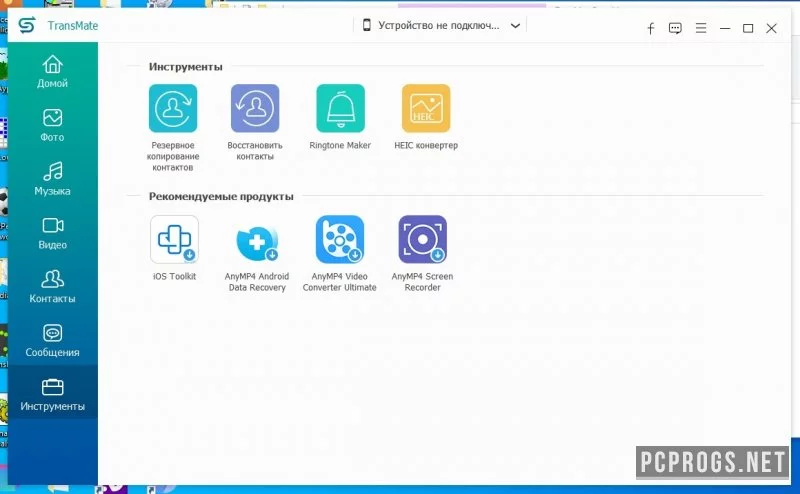The width and height of the screenshot is (800, 494).
Task: Open the Фото section in sidebar
Action: click(53, 125)
